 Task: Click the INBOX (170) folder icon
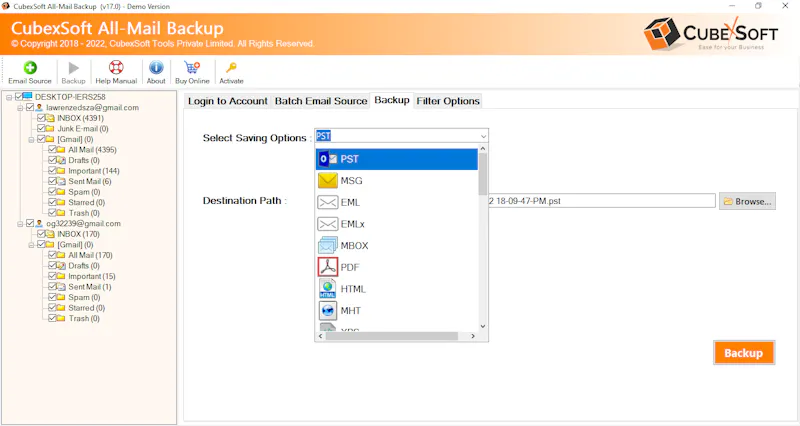coord(50,234)
